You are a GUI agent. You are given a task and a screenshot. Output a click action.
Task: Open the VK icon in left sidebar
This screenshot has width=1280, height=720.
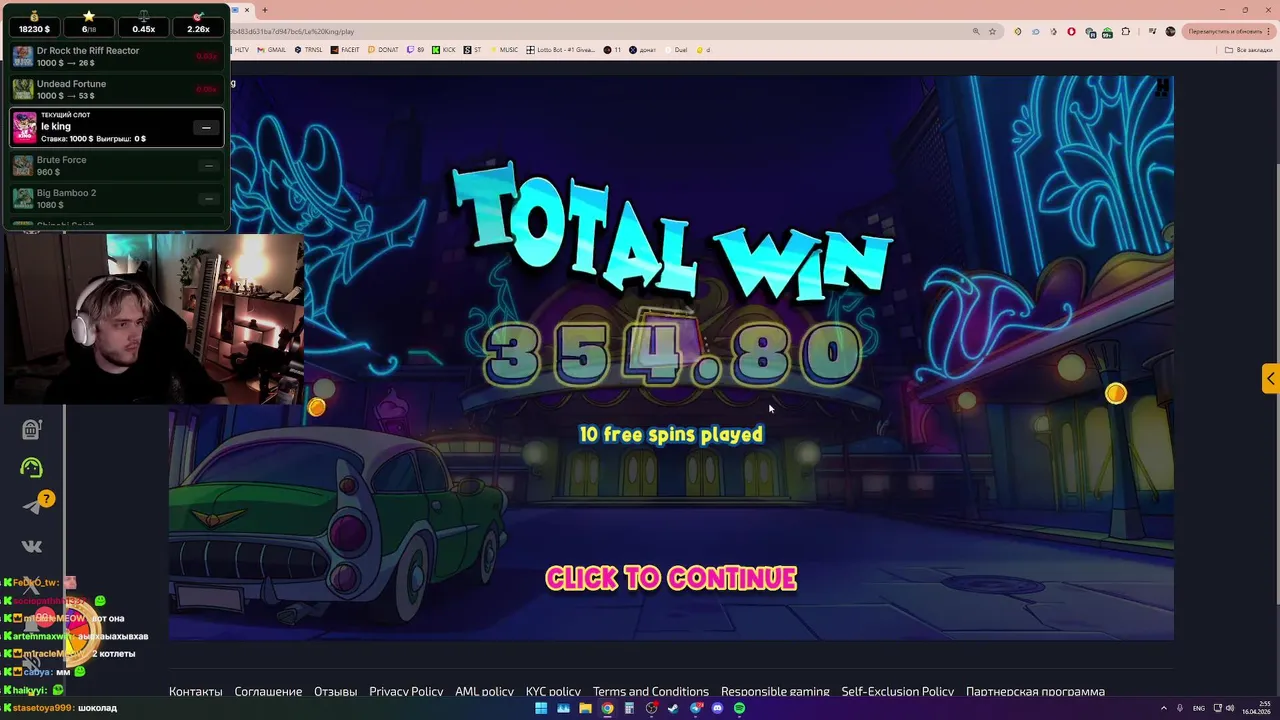click(x=32, y=545)
